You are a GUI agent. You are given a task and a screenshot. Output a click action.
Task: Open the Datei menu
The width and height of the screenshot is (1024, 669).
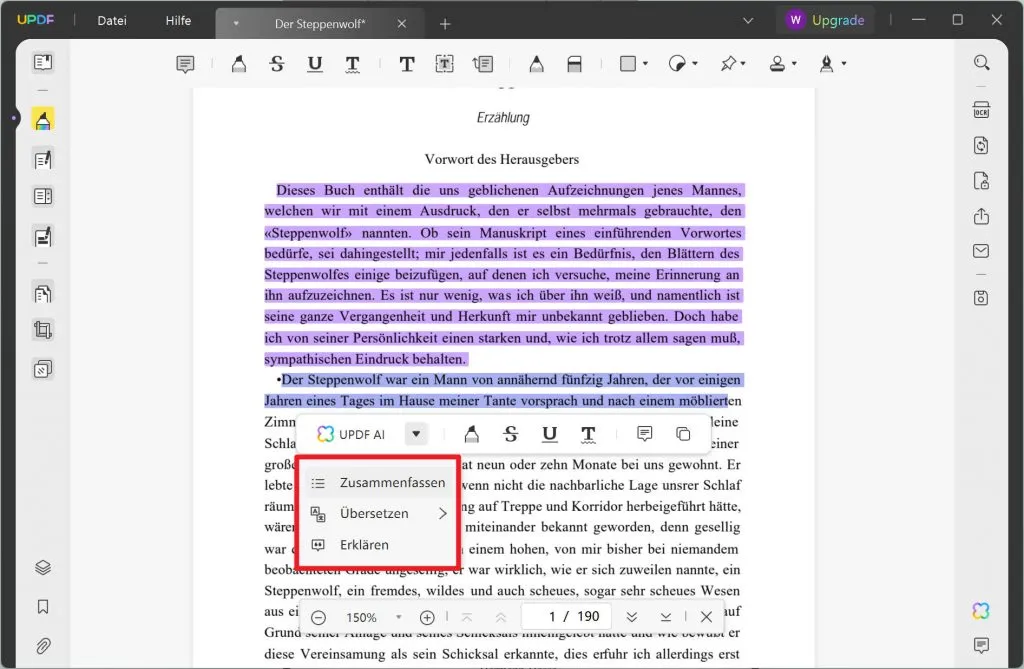[x=112, y=21]
